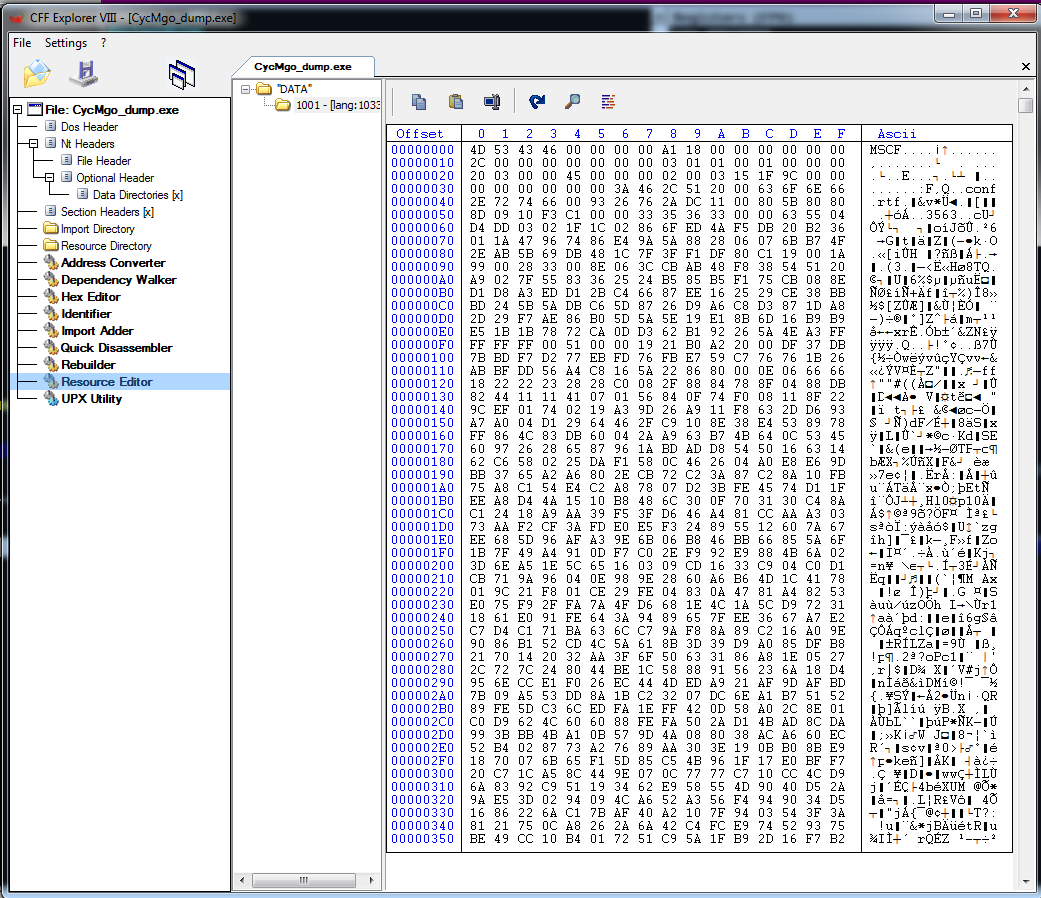This screenshot has width=1041, height=898.
Task: Click the Dependency Walker tool icon
Action: [x=51, y=279]
